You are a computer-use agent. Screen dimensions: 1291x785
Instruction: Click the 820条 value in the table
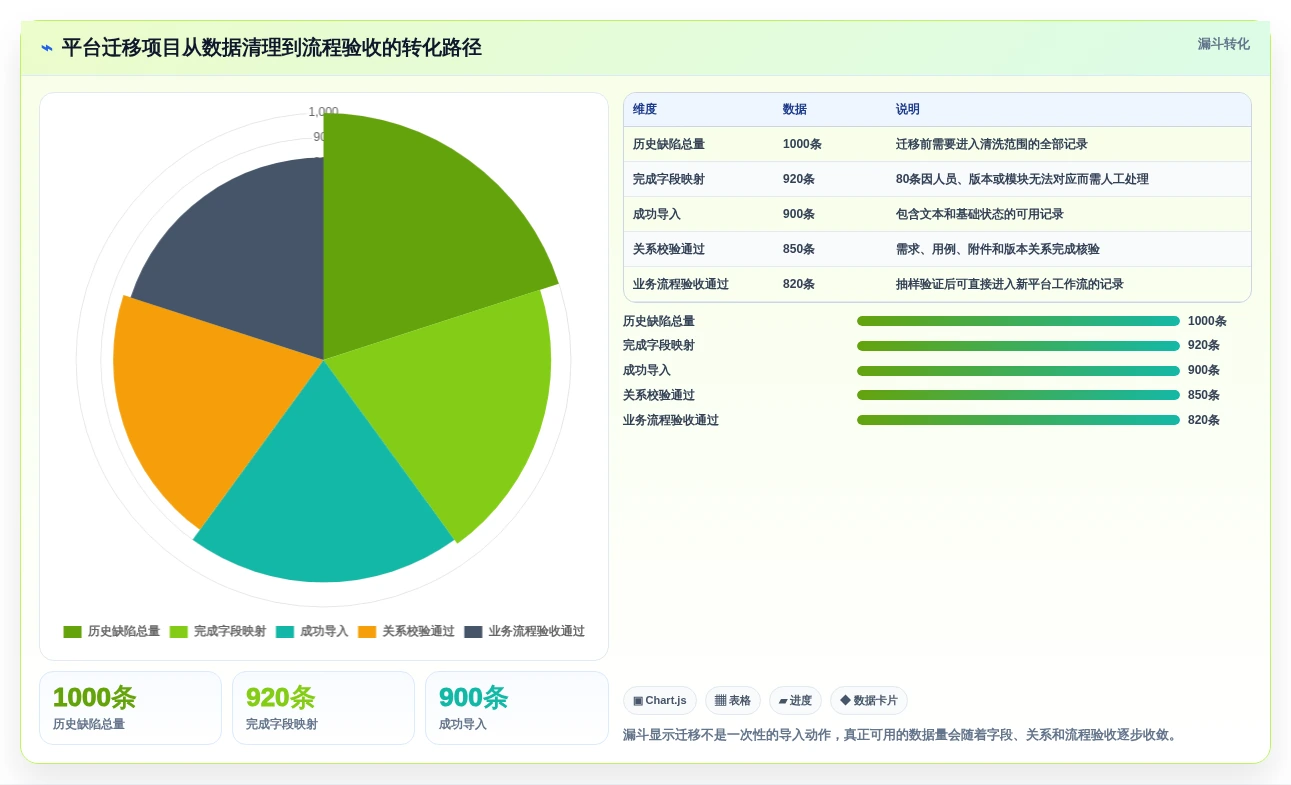(799, 284)
